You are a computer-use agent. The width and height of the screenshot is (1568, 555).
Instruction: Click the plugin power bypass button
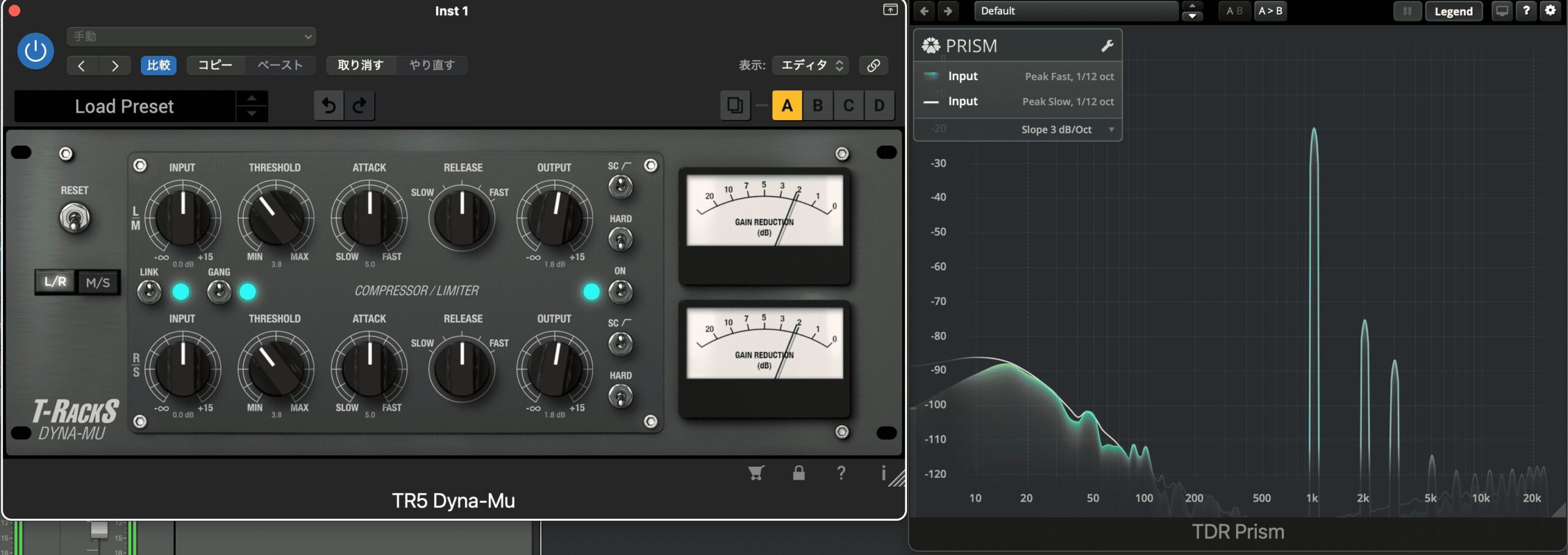point(35,51)
